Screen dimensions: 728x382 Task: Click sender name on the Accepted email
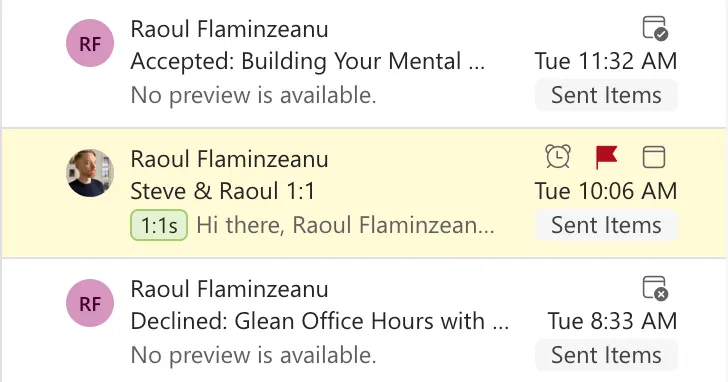coord(229,29)
